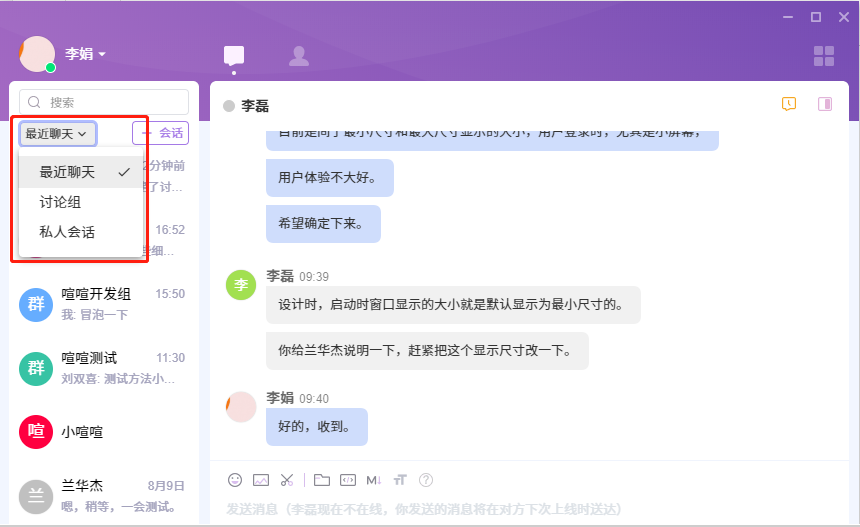
Task: Click the new 会话 button
Action: (x=160, y=133)
